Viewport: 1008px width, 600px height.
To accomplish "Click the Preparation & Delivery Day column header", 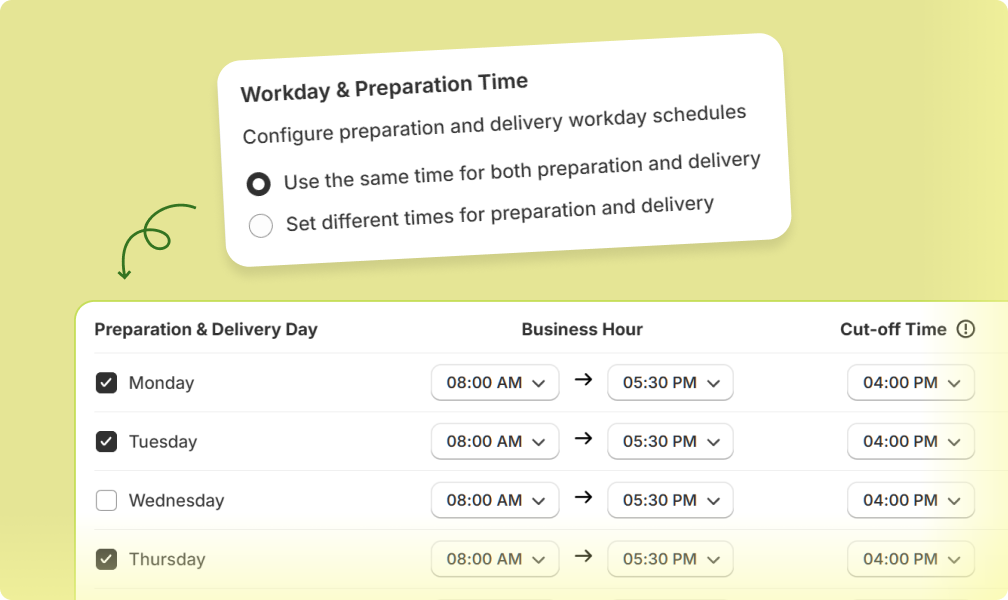I will 206,328.
